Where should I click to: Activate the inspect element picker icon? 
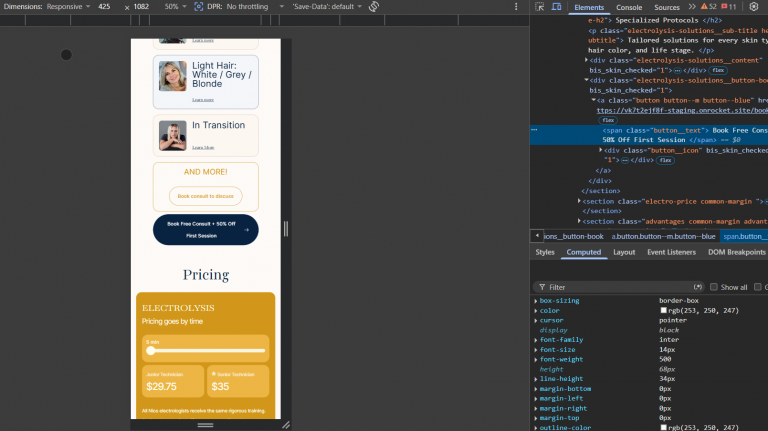coord(540,7)
